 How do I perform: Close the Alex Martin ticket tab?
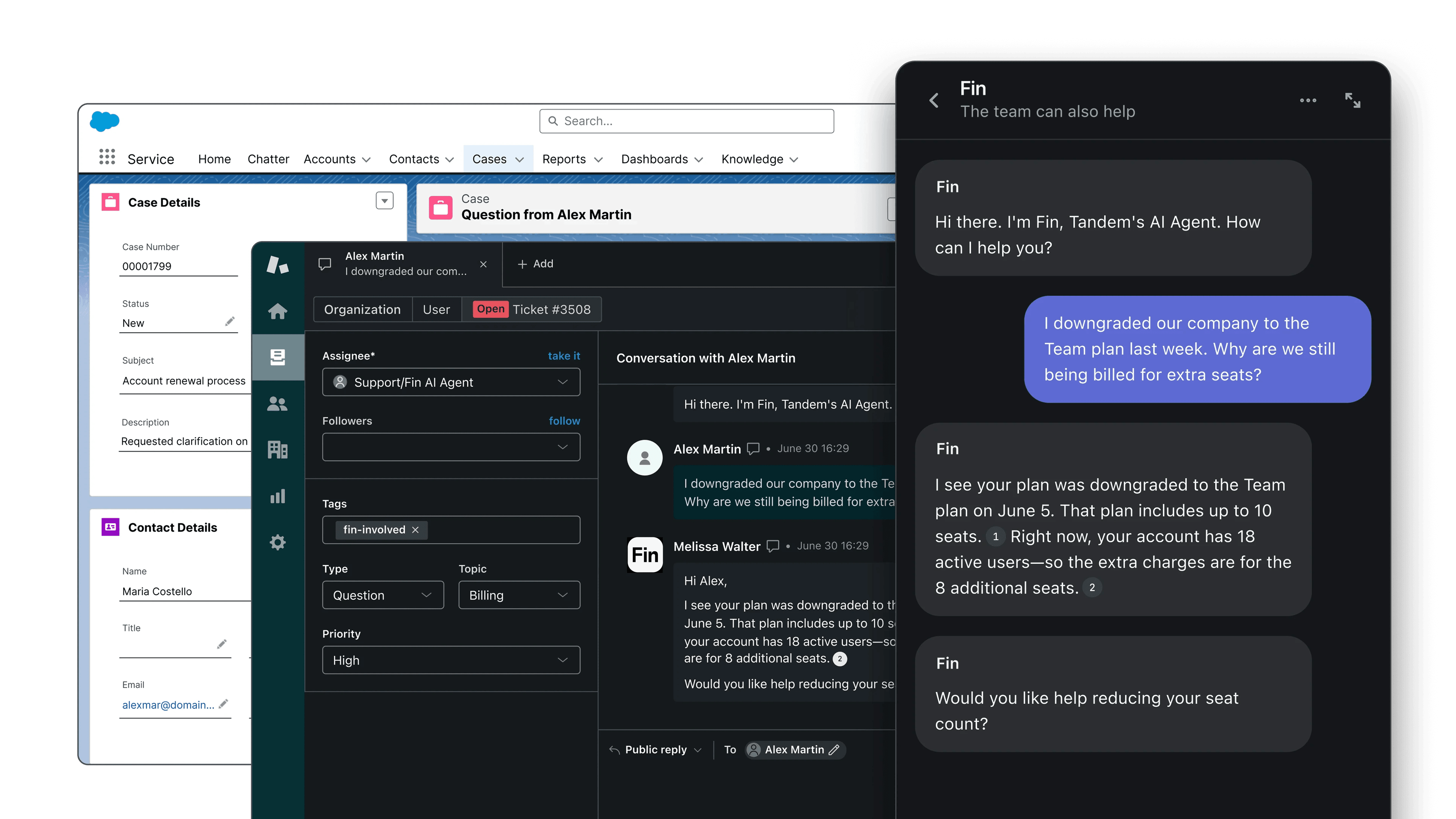tap(483, 264)
